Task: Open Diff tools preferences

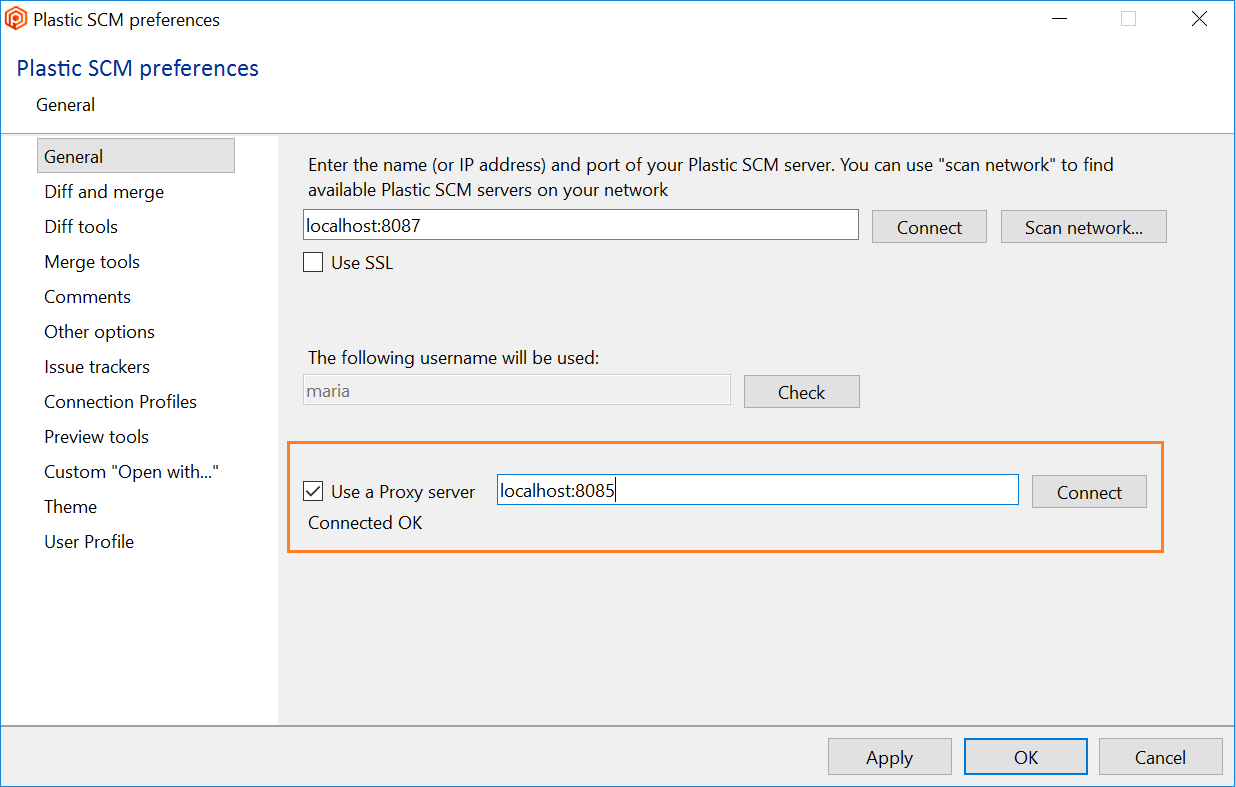Action: tap(81, 227)
